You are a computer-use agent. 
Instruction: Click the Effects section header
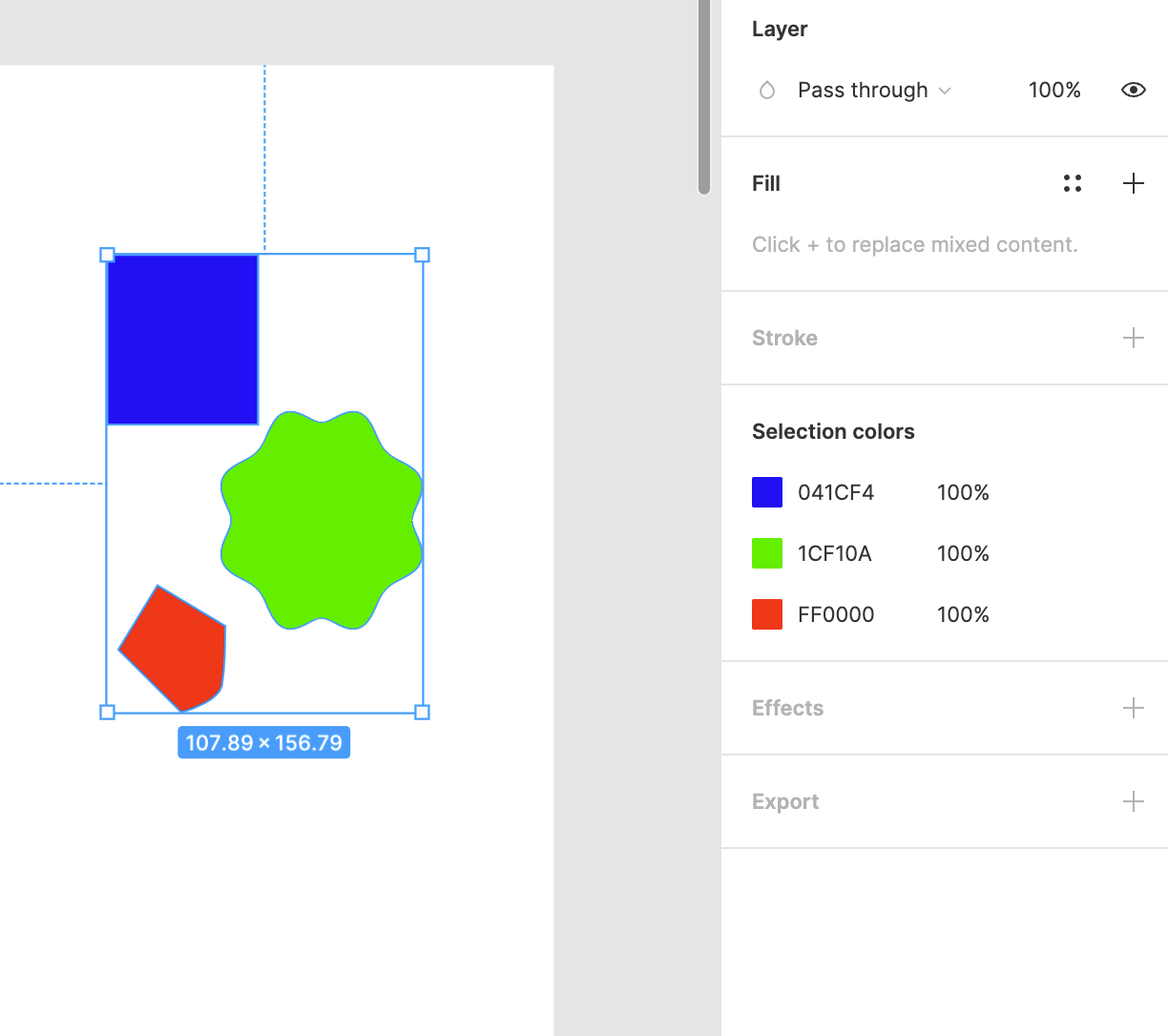tap(787, 708)
